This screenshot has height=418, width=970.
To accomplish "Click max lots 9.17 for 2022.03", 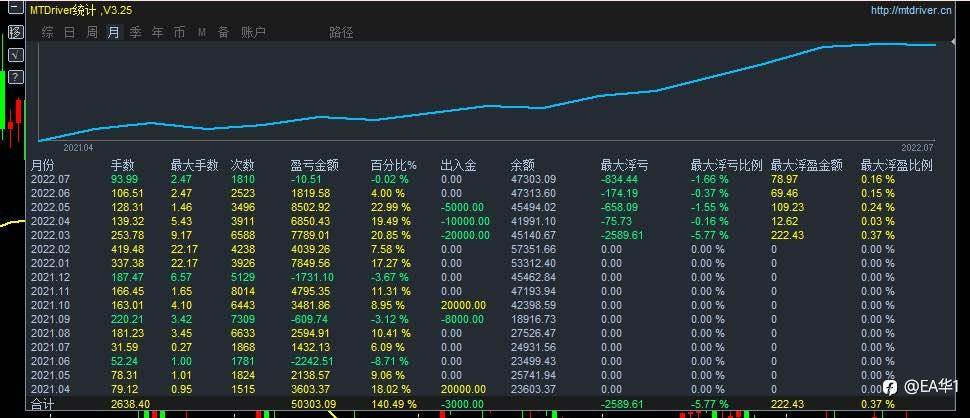I will coord(181,235).
